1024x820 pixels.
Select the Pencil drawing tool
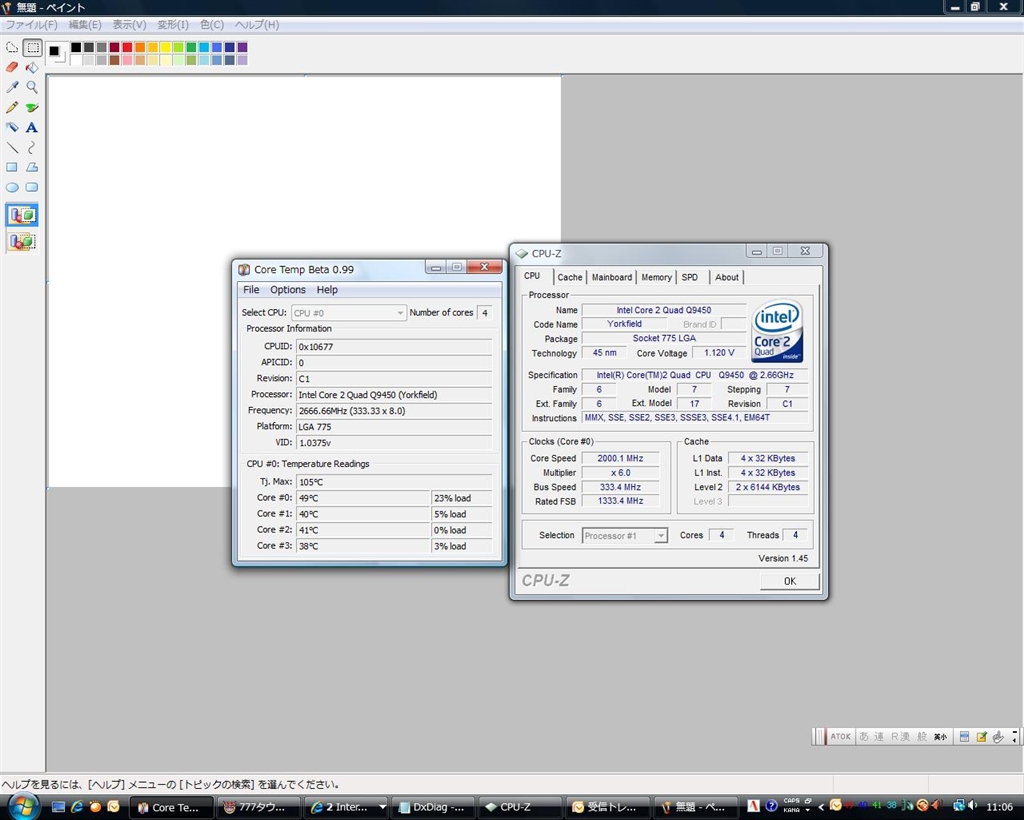[x=12, y=107]
